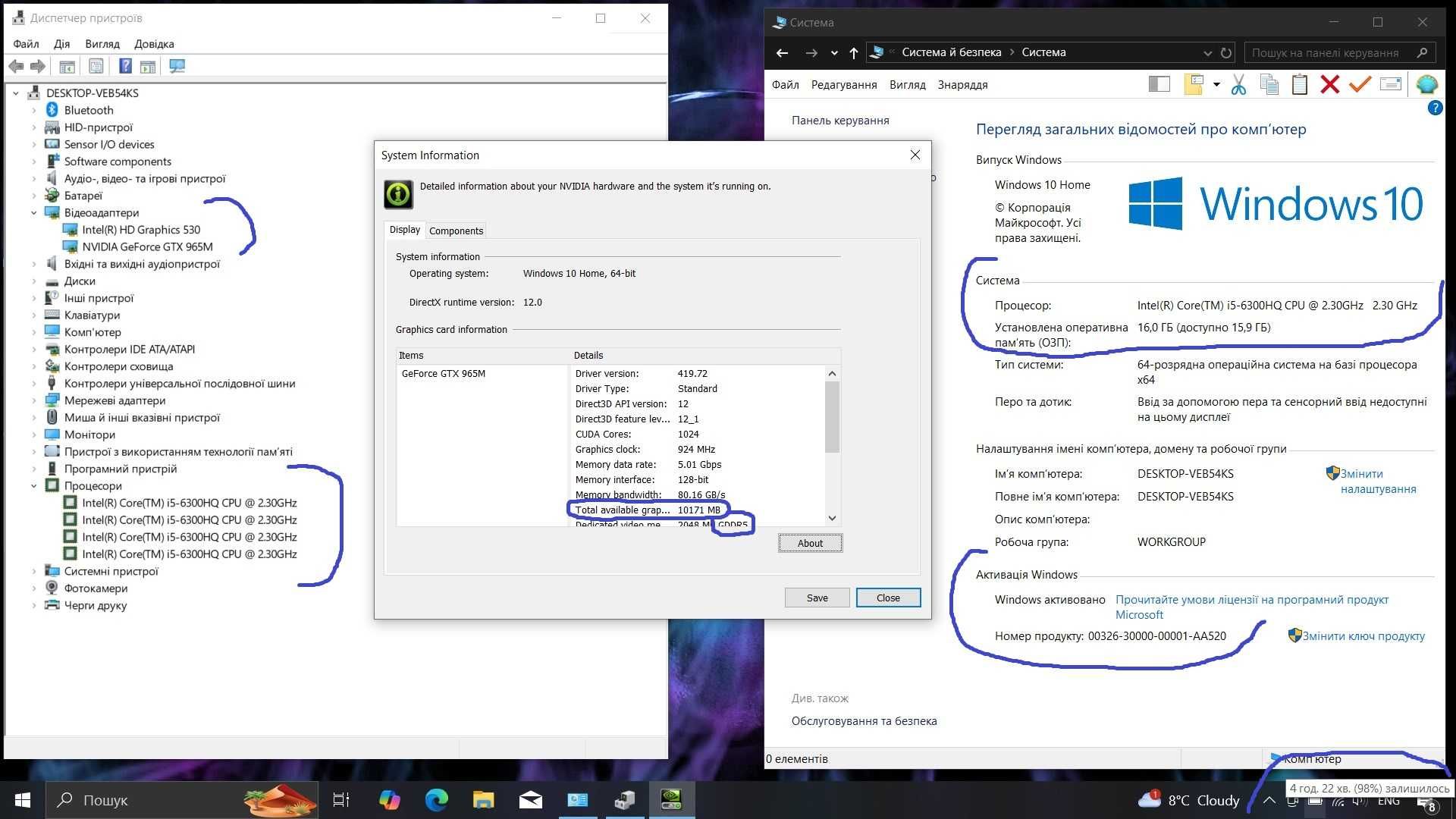Screen dimensions: 1456x819
Task: Open Знаряддя menu in System window
Action: pos(962,85)
